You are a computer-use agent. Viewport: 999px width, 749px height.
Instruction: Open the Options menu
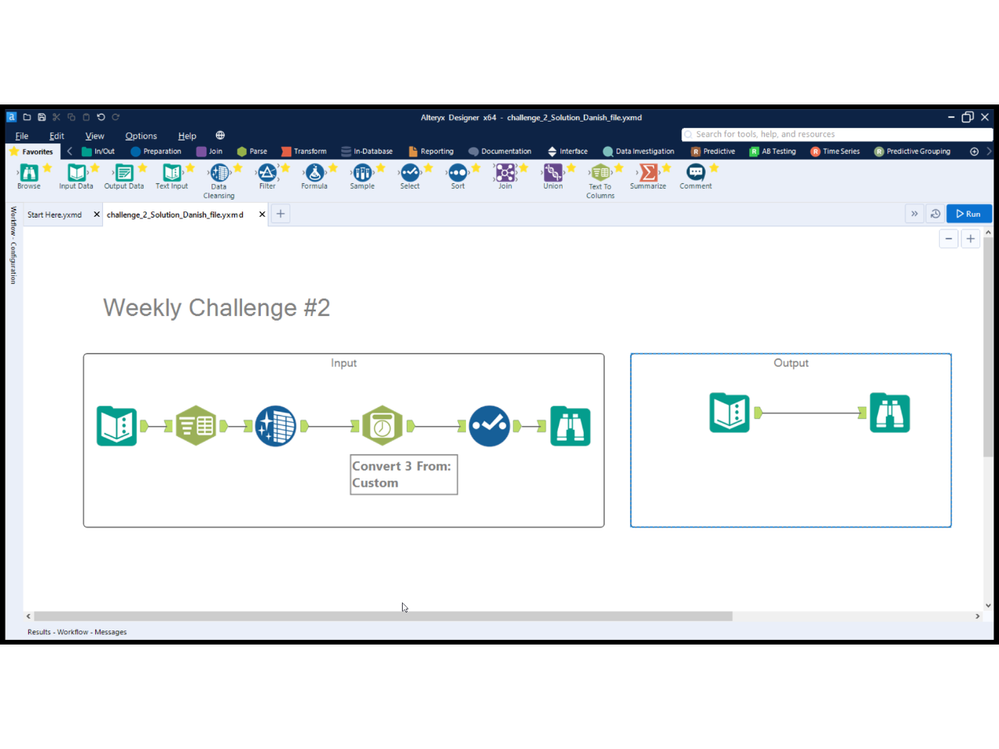click(x=141, y=136)
